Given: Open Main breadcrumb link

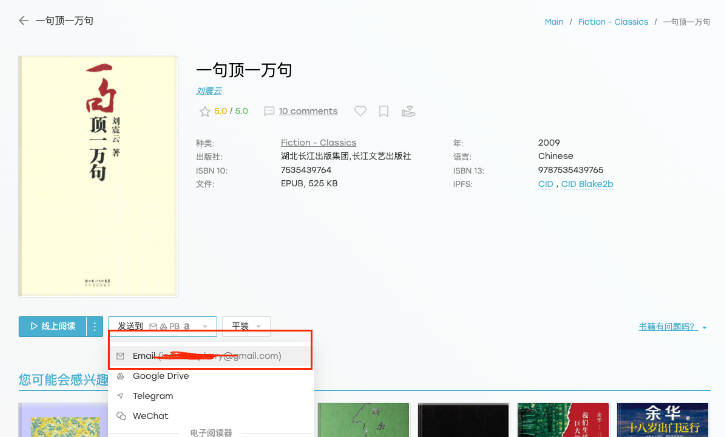Looking at the screenshot, I should (553, 22).
